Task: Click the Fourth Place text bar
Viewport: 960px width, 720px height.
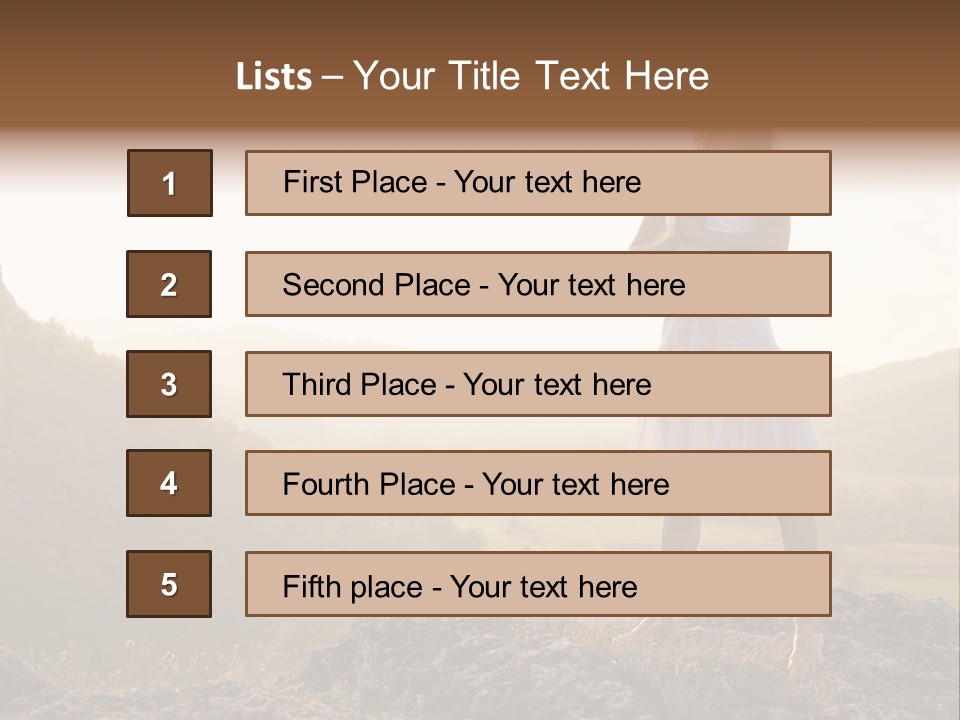Action: 538,483
